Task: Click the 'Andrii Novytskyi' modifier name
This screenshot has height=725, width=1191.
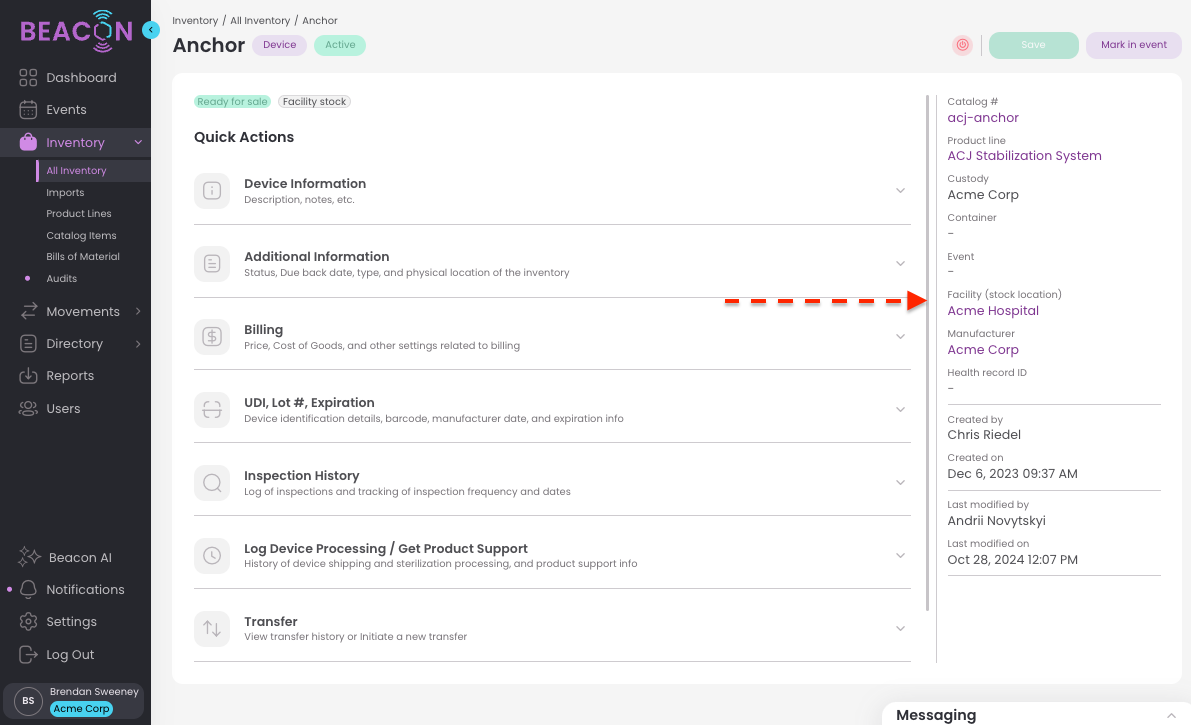Action: pos(997,521)
